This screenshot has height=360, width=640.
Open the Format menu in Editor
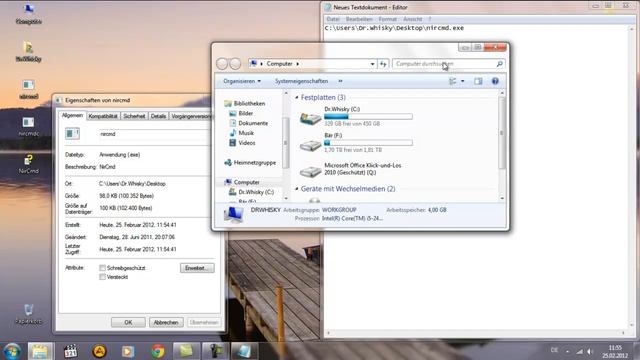pos(387,19)
